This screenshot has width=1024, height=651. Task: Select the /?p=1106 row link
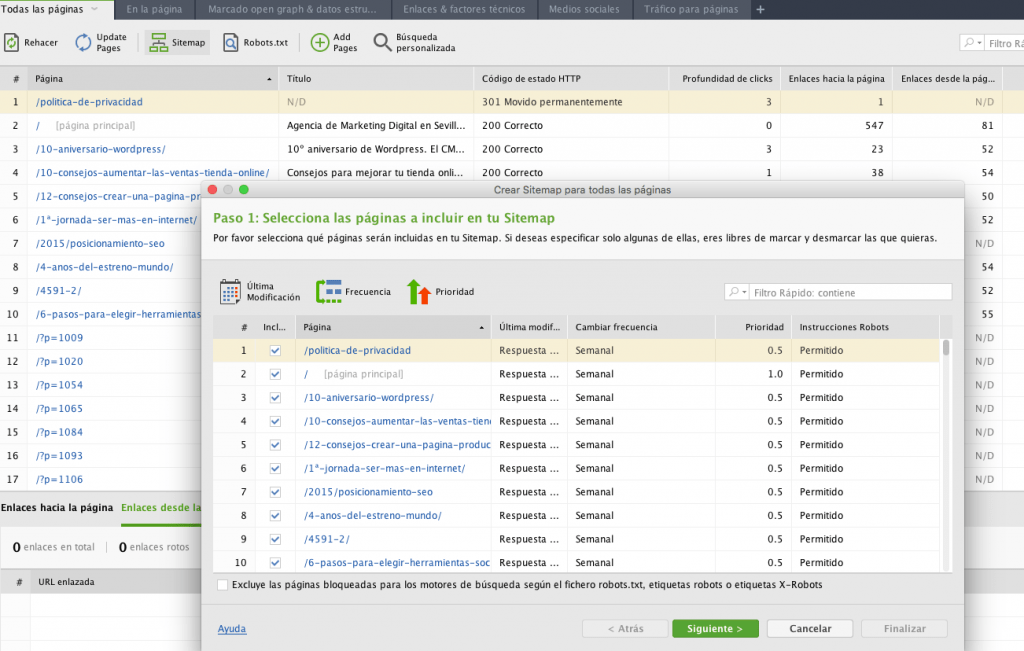(59, 479)
